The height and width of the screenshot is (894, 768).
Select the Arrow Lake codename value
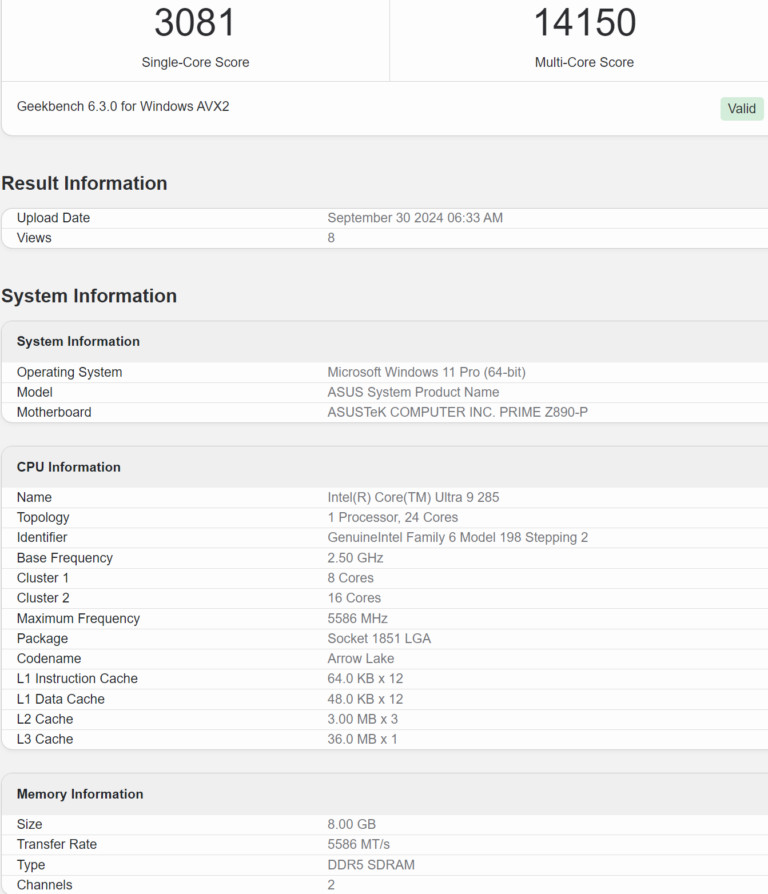pos(361,659)
